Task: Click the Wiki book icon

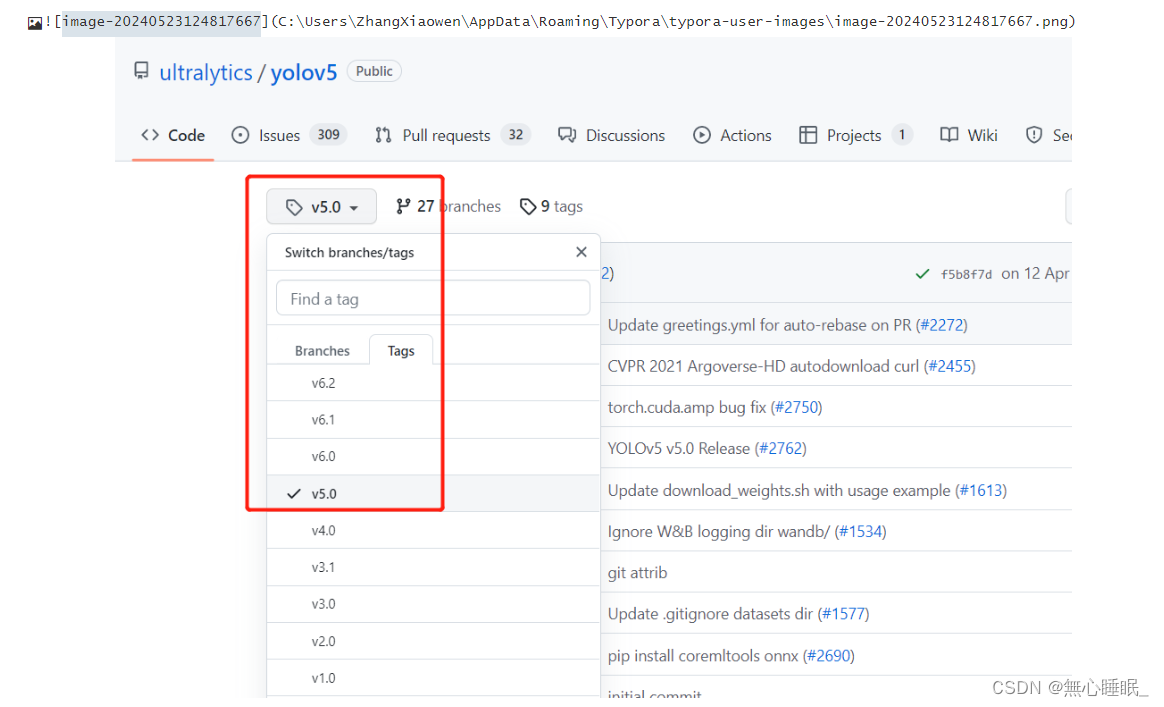Action: point(949,135)
